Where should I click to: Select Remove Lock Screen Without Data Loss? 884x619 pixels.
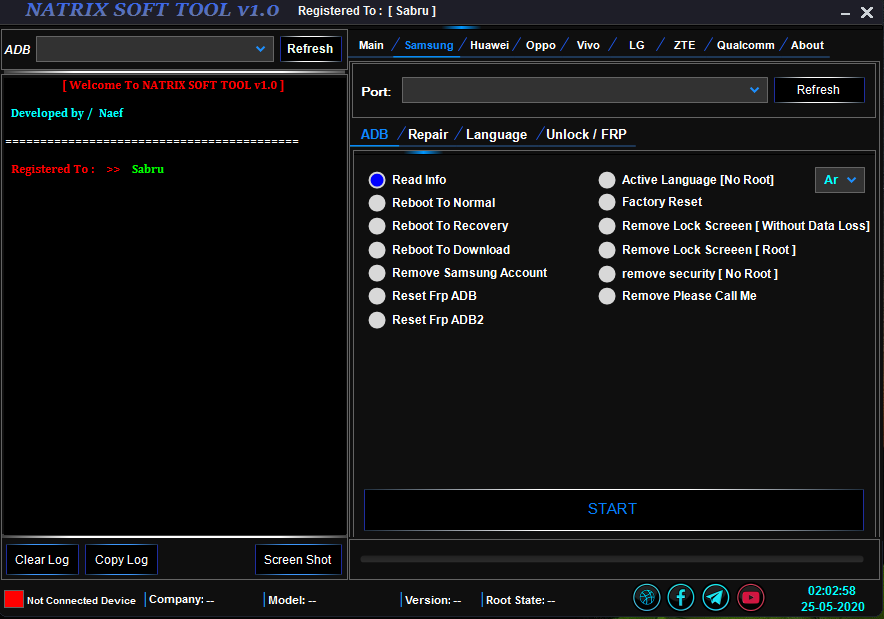tap(607, 226)
